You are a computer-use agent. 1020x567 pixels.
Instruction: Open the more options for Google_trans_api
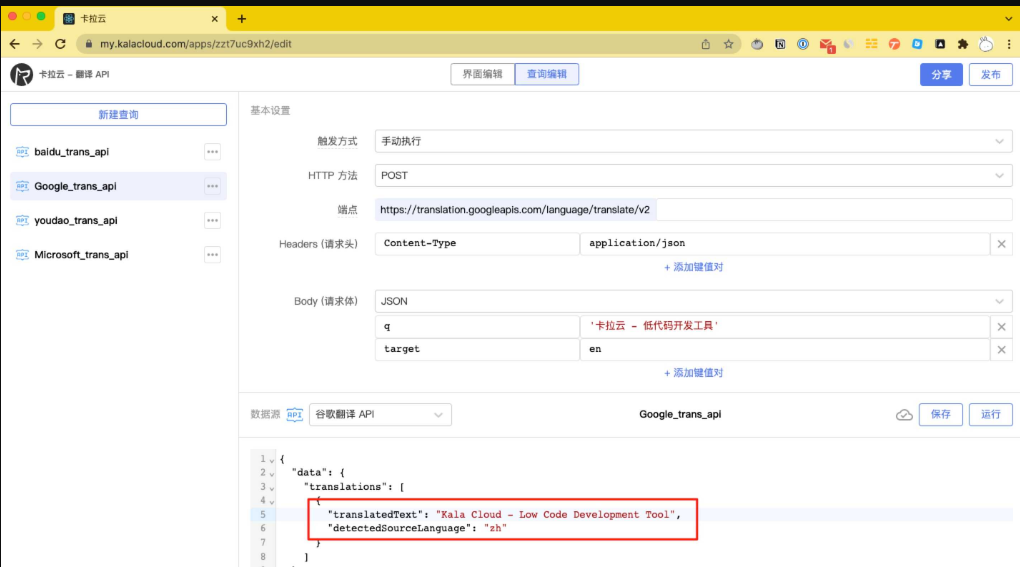click(213, 186)
